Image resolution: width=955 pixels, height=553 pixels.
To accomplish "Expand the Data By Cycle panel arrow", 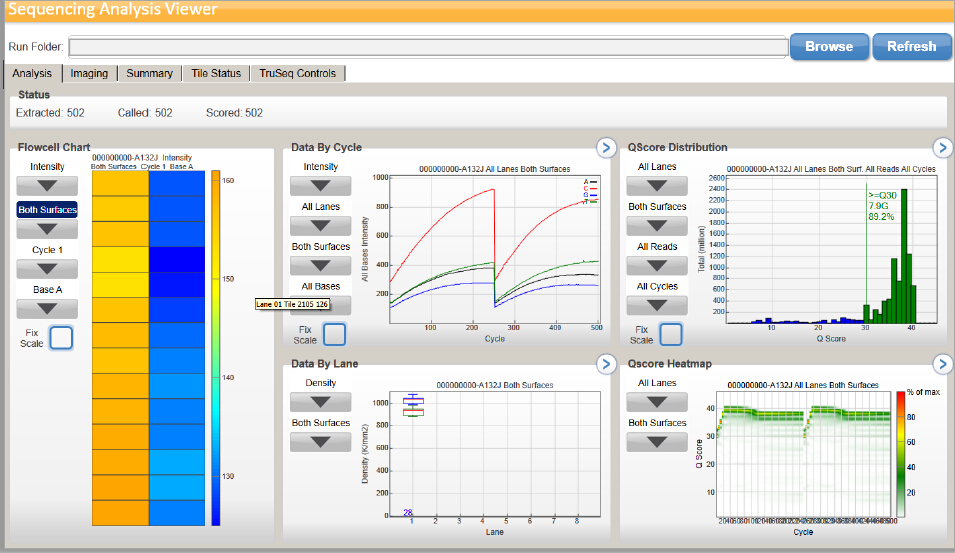I will pos(605,148).
